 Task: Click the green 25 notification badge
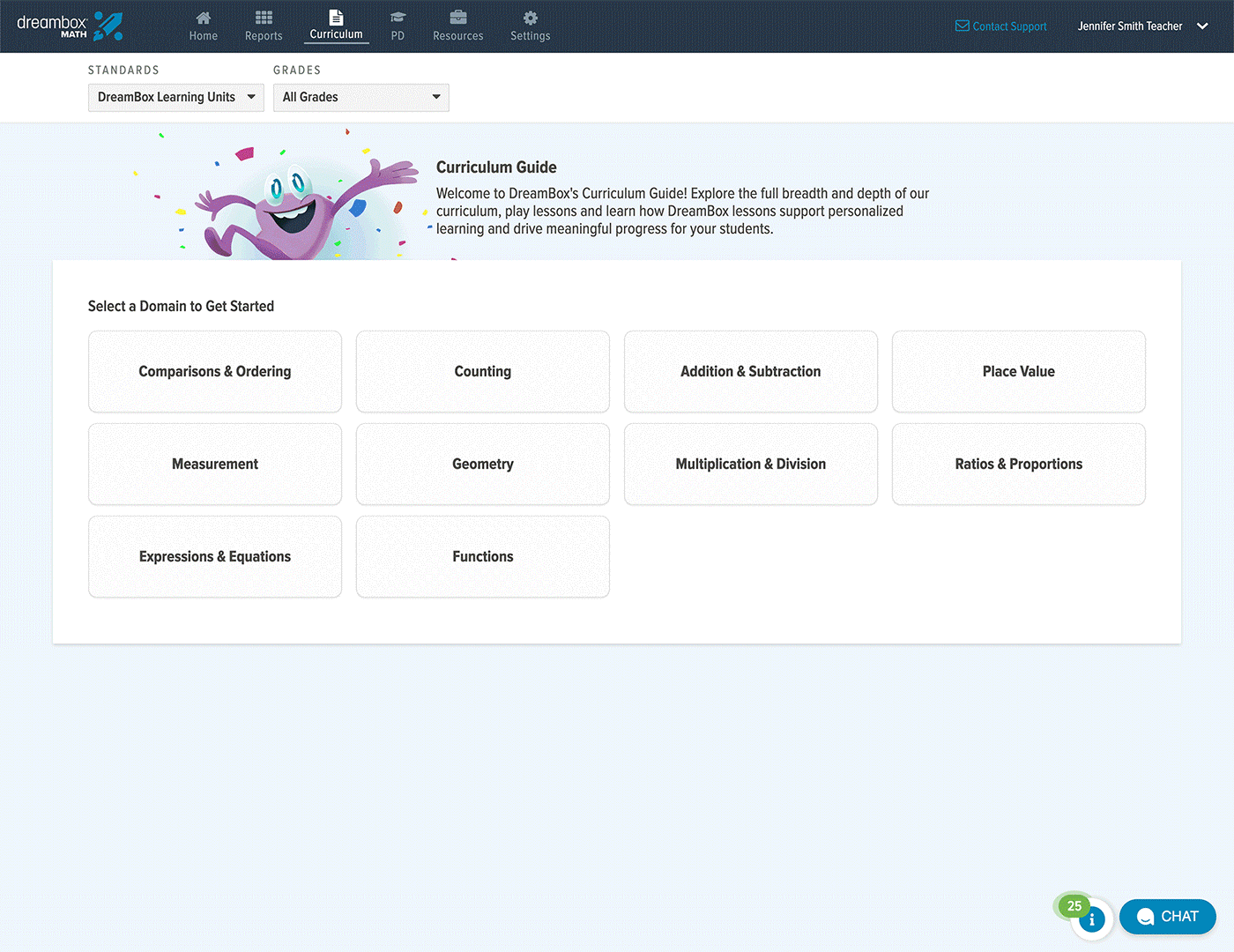tap(1074, 905)
